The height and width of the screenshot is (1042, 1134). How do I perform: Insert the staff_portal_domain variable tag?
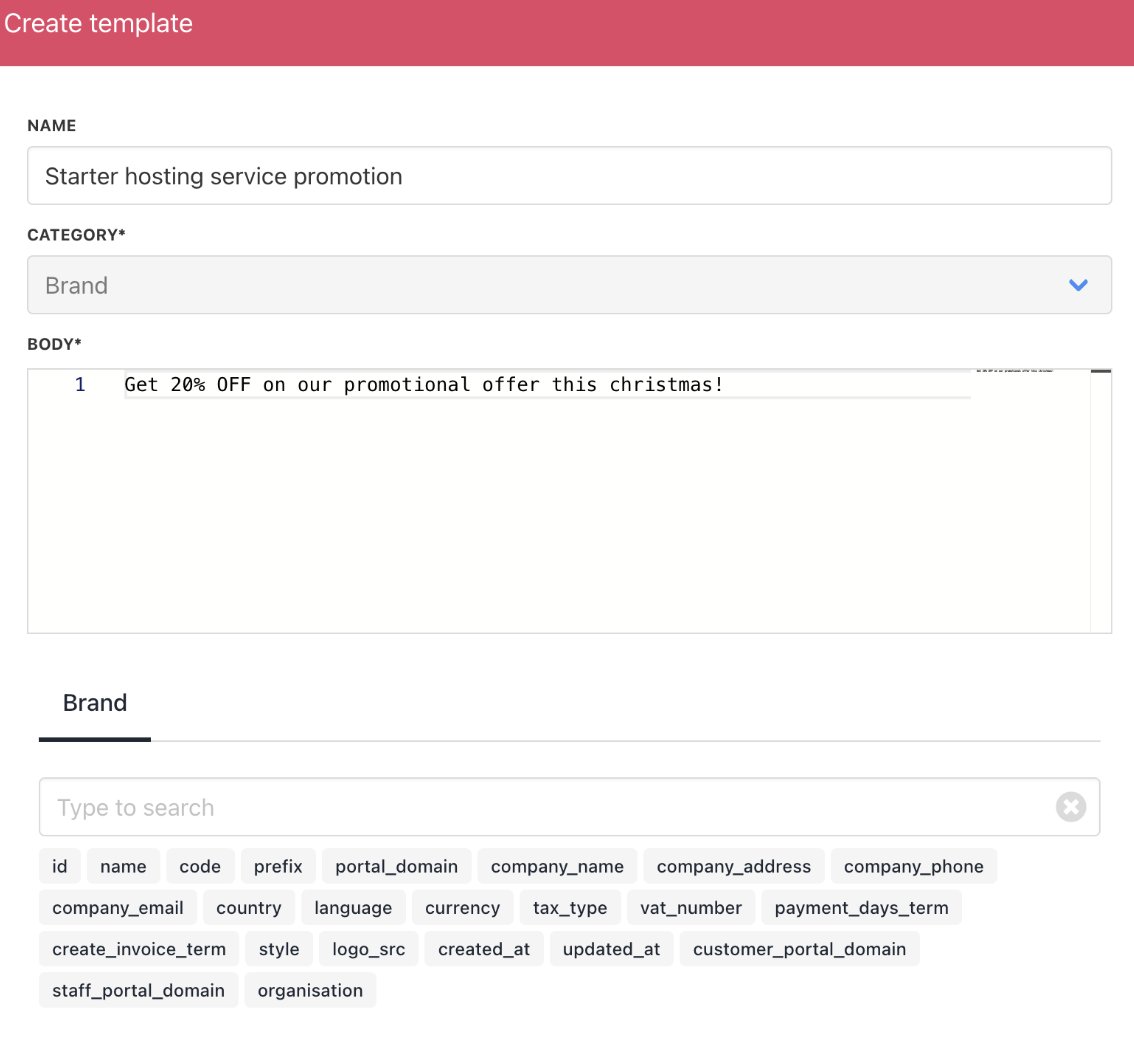point(138,990)
